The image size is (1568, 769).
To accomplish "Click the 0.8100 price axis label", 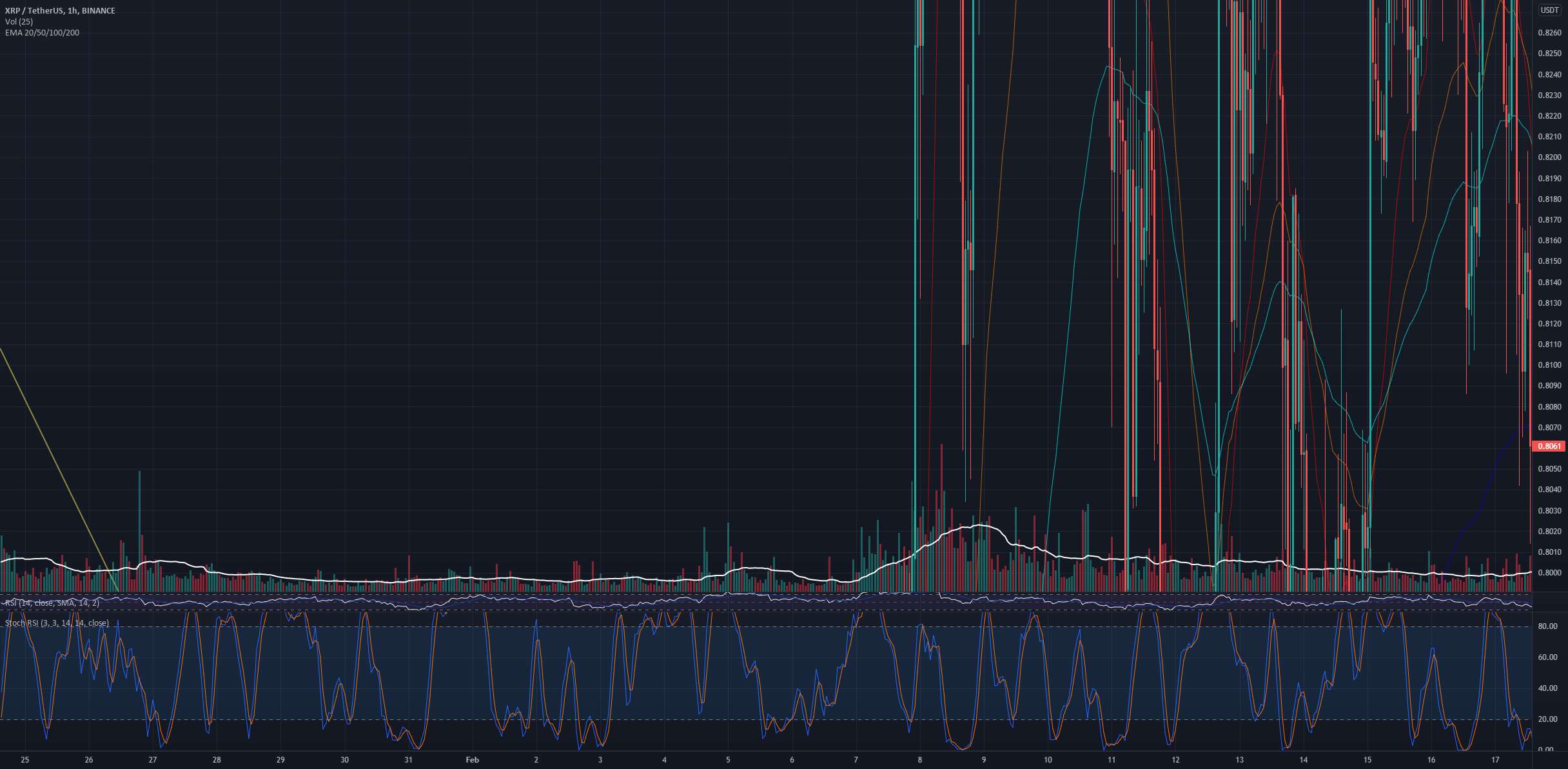I will (1549, 365).
